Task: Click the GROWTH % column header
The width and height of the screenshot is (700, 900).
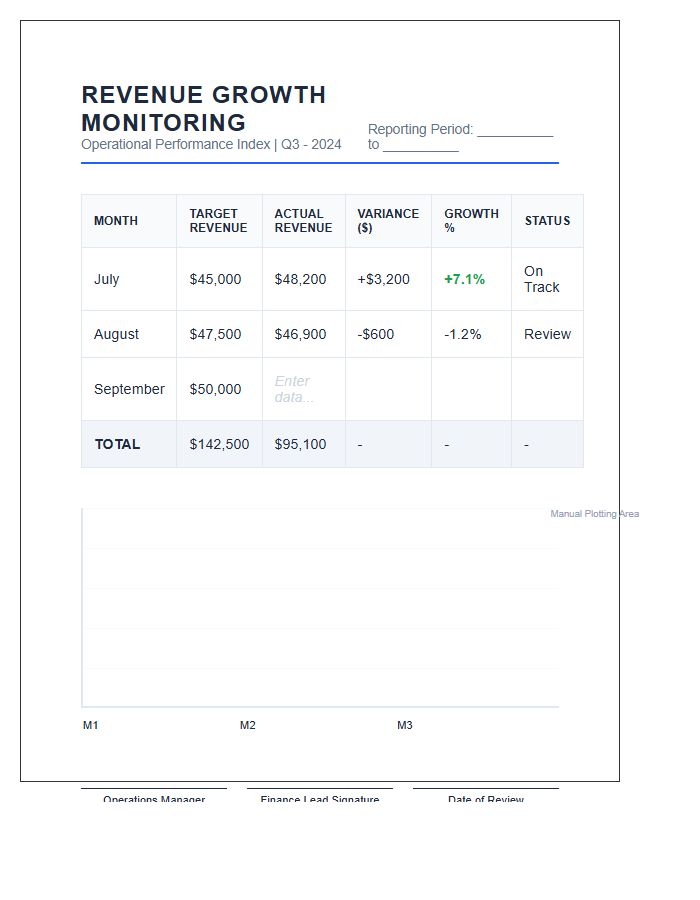Action: 471,221
